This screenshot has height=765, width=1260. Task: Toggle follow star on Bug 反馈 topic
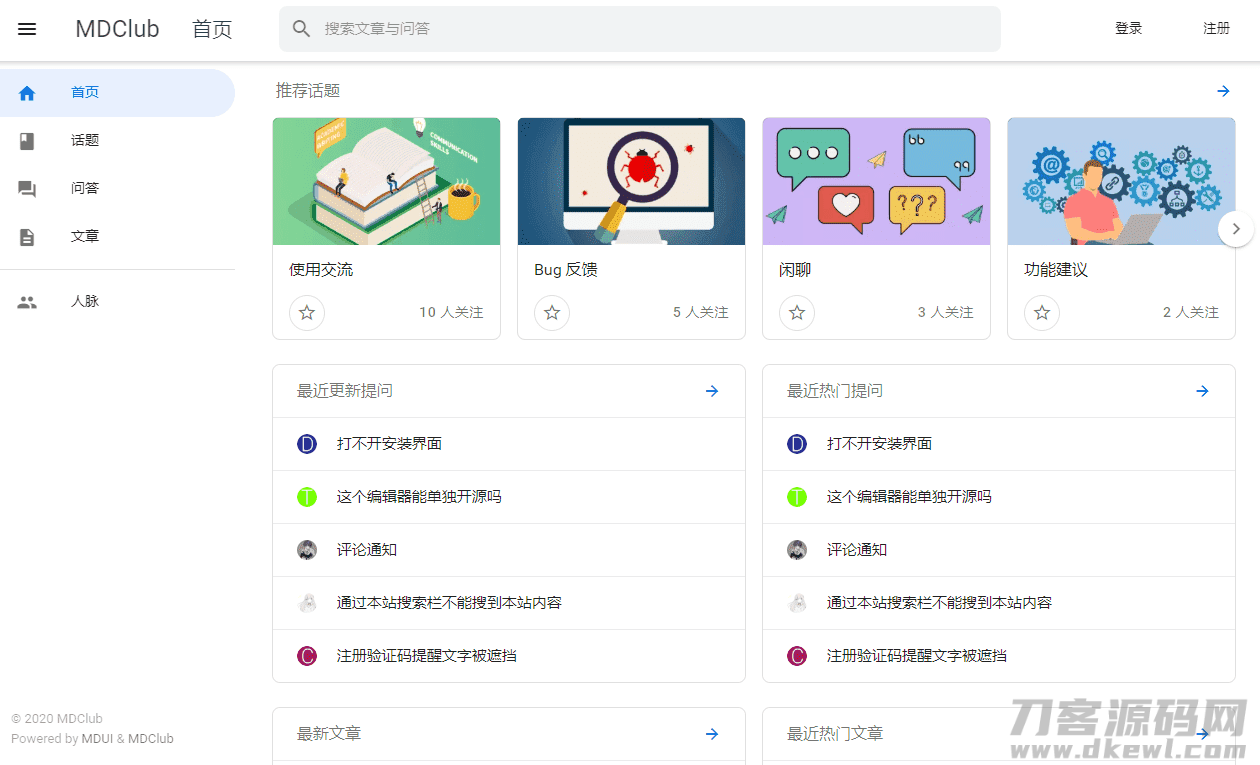(x=552, y=313)
